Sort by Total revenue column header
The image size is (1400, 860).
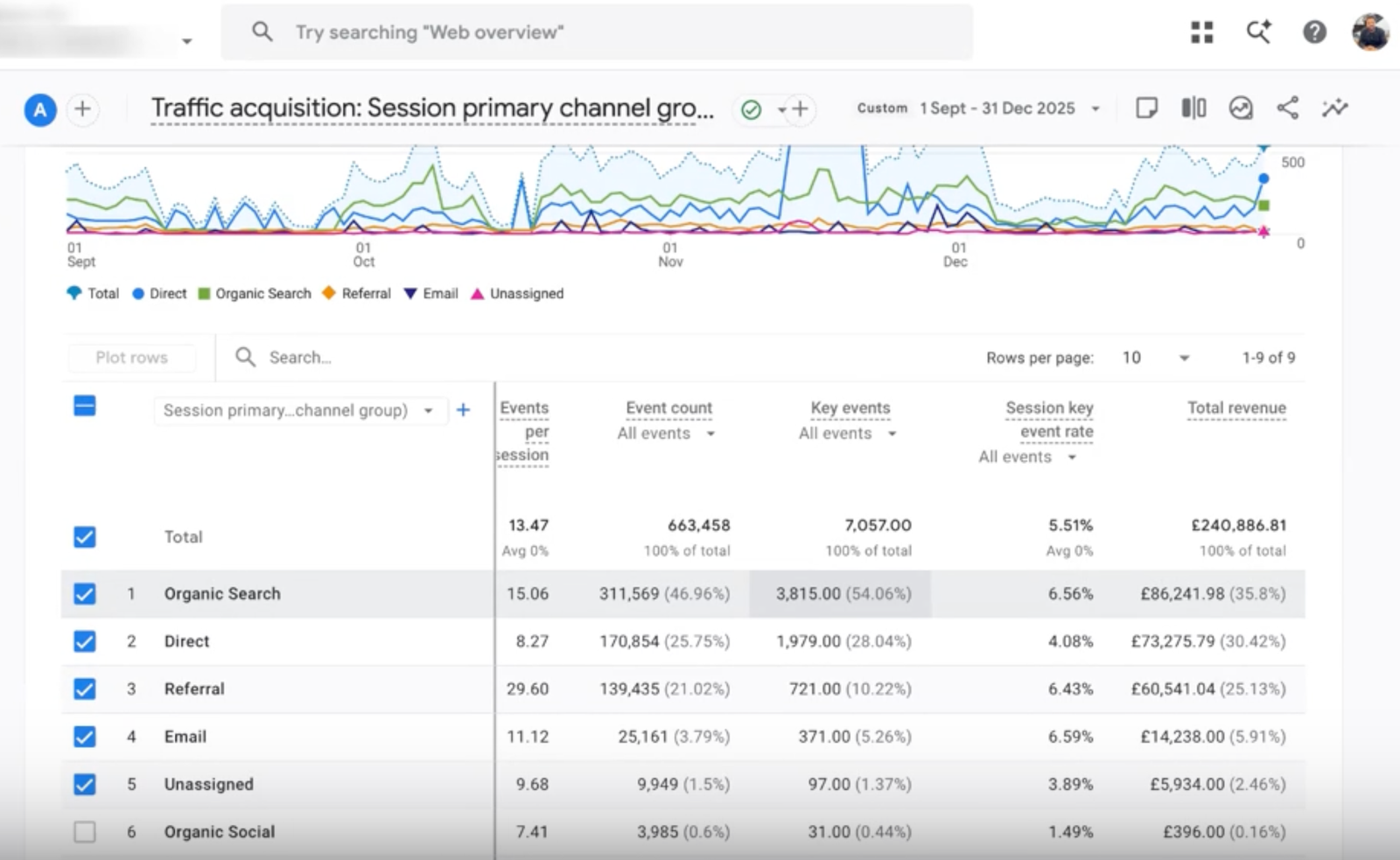pos(1236,408)
